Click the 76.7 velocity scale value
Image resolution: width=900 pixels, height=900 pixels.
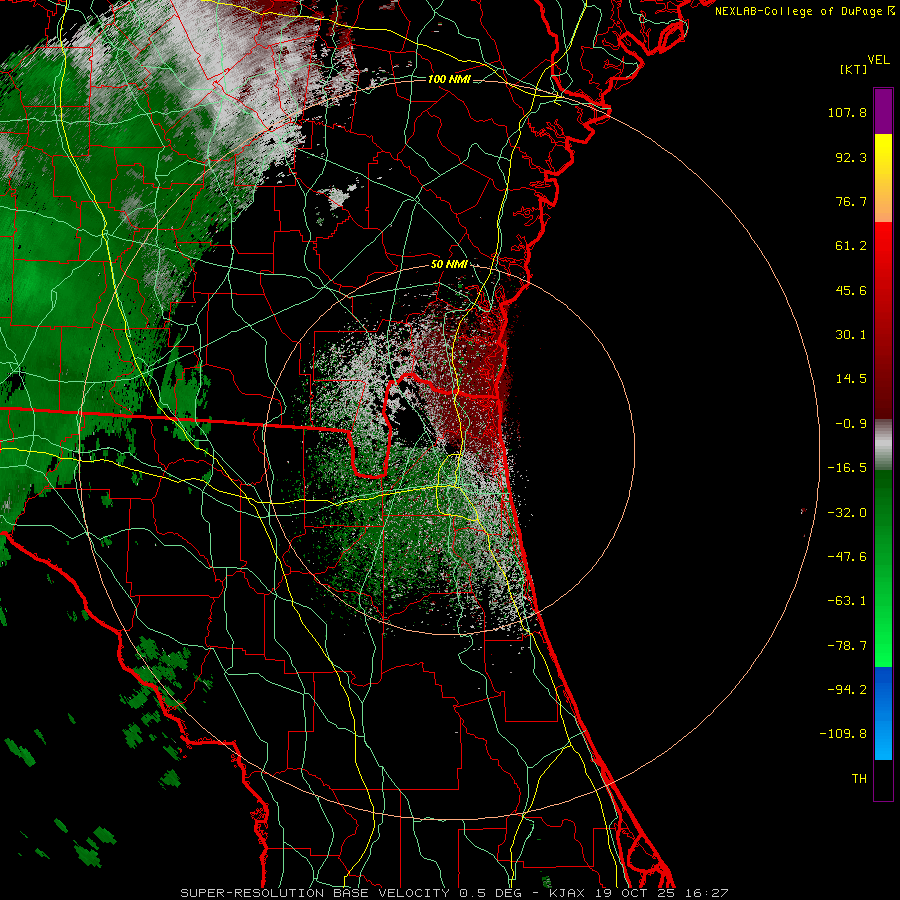[851, 201]
